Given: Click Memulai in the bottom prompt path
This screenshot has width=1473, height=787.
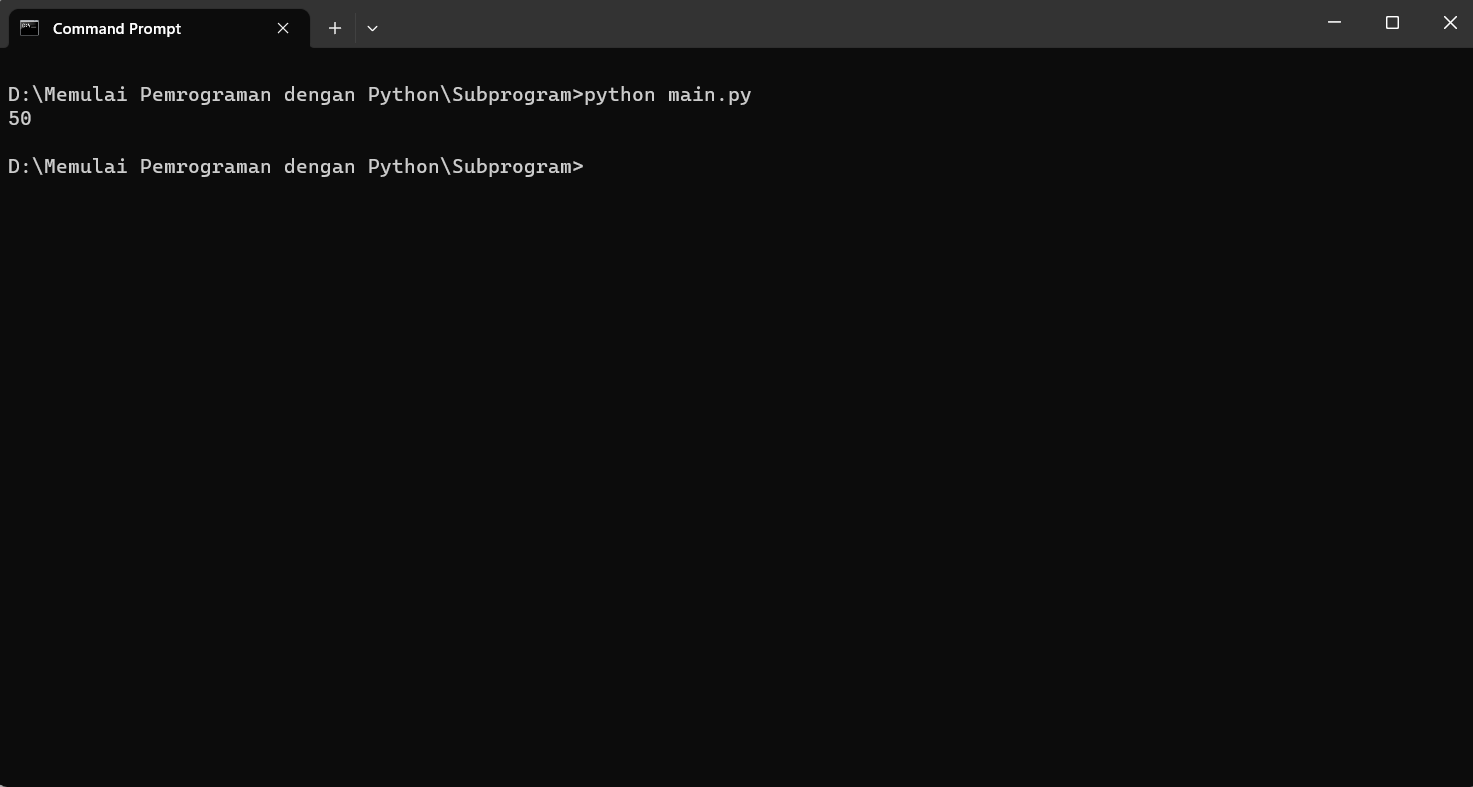Looking at the screenshot, I should [86, 167].
